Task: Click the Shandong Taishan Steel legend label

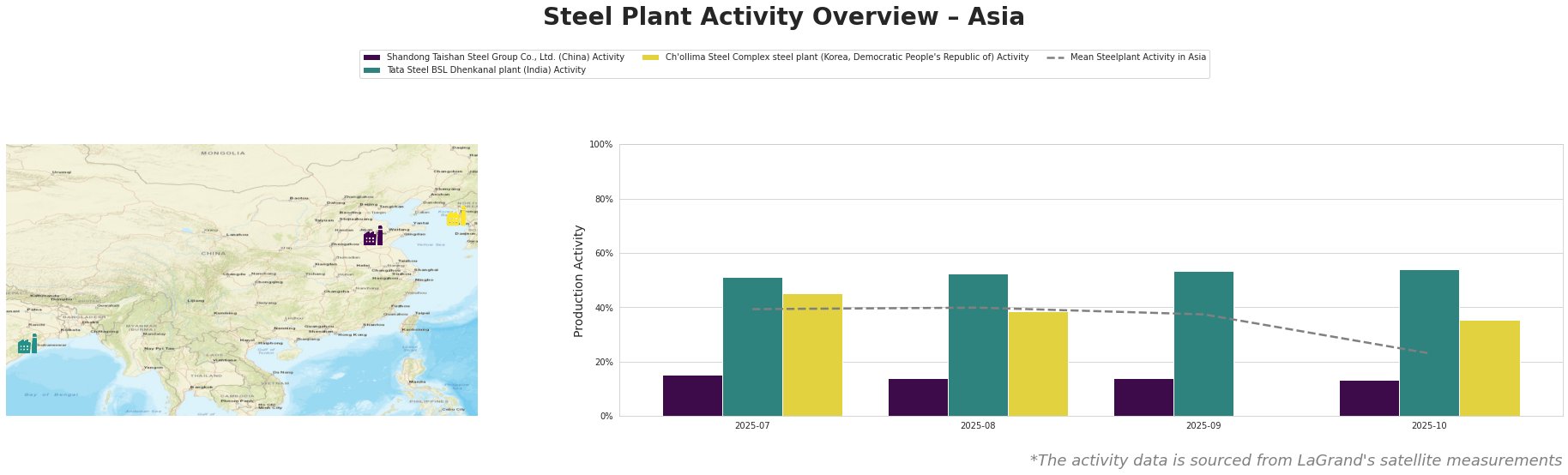Action: point(505,57)
